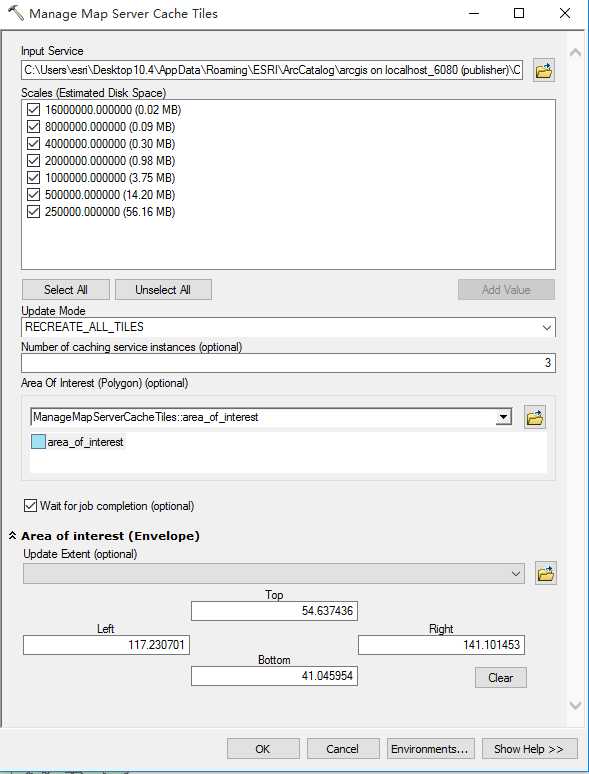
Task: Open the Area Of Interest layer dropdown arrow
Action: (x=504, y=418)
